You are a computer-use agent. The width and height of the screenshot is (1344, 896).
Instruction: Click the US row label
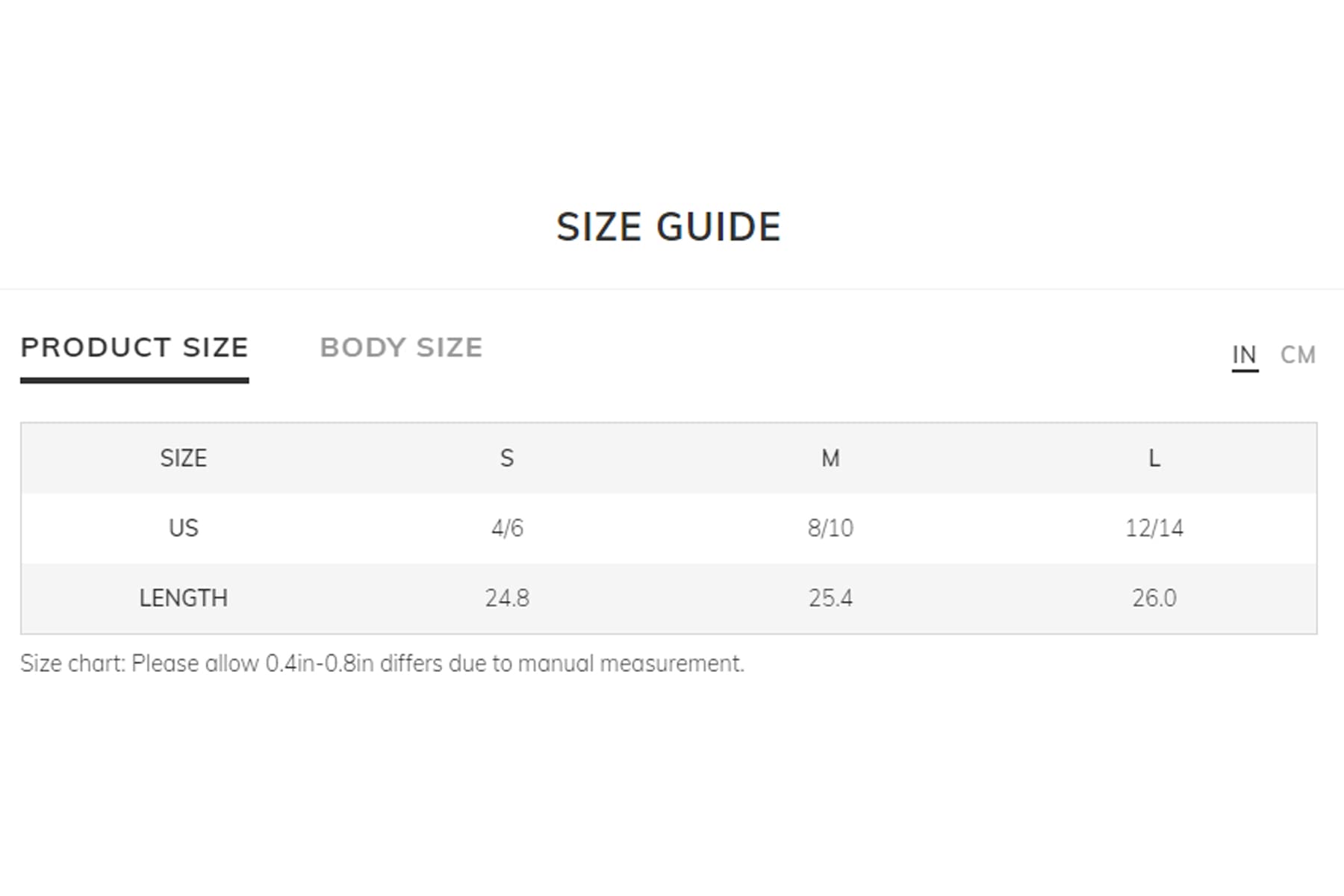pyautogui.click(x=184, y=528)
